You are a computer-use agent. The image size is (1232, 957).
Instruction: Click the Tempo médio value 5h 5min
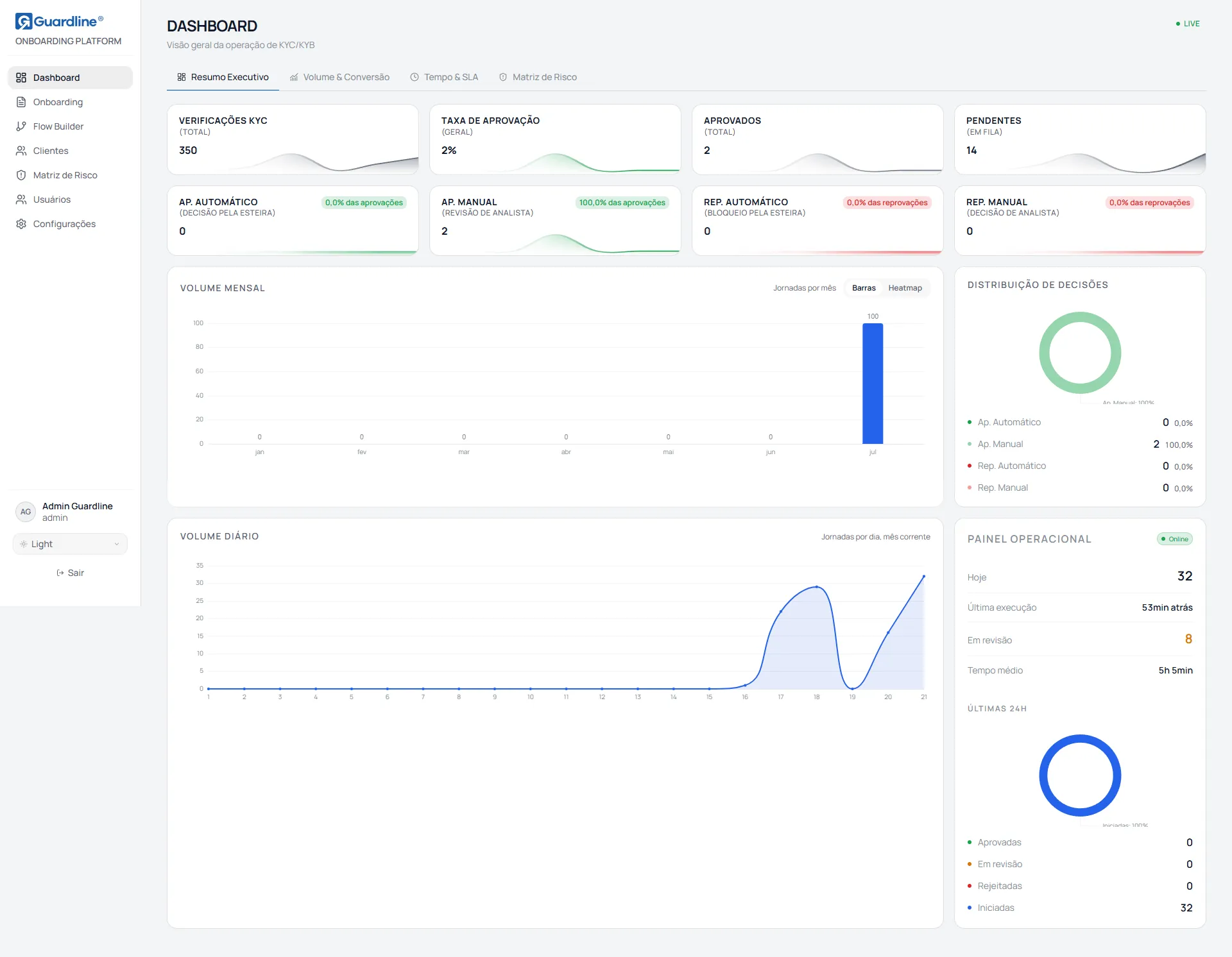coord(1176,670)
